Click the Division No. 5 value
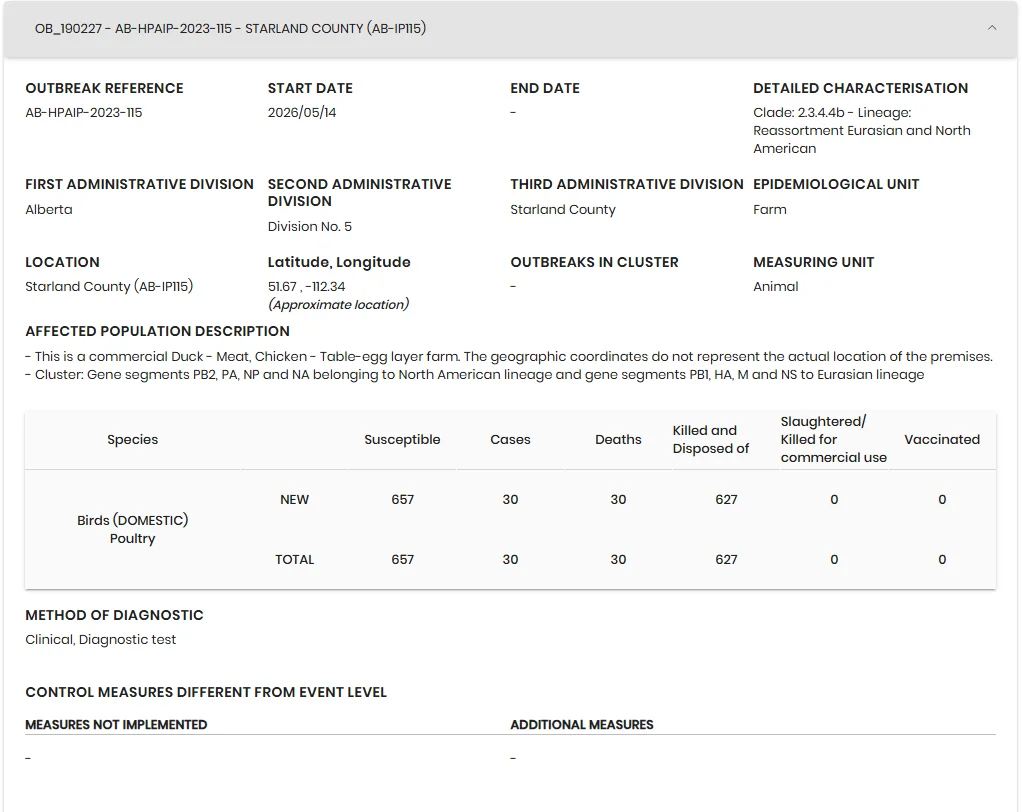Screen dimensions: 1022x812 (310, 227)
